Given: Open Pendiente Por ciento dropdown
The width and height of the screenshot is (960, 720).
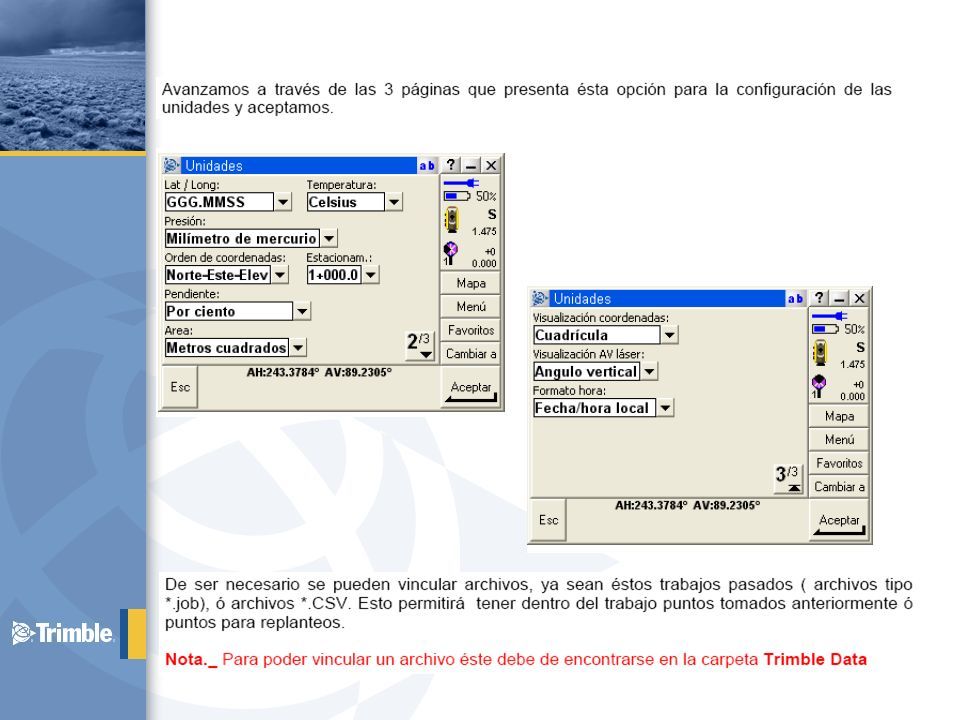Looking at the screenshot, I should (302, 311).
